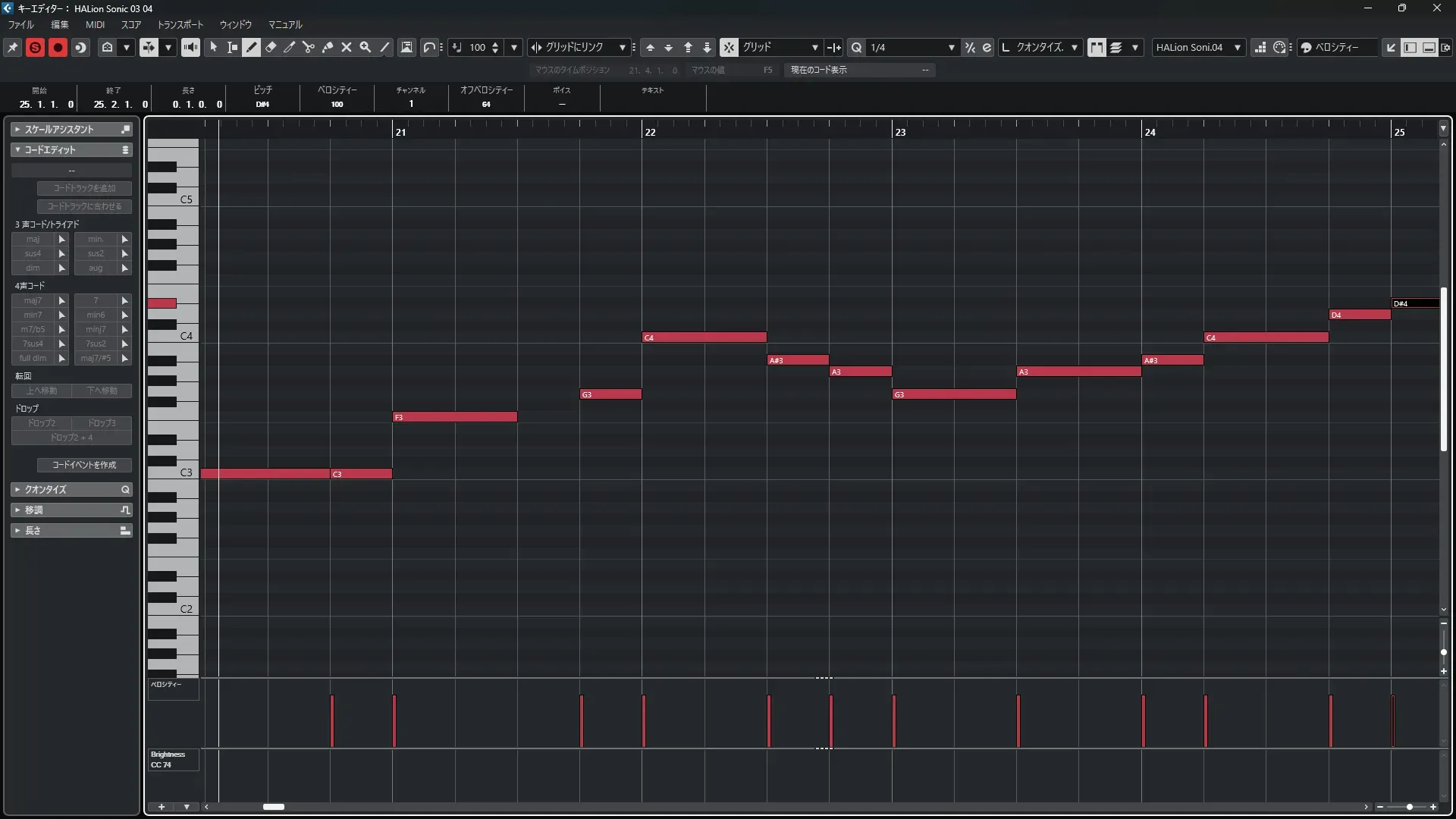Activate the Zoom magnifier tool
Screen dimensions: 1456x819
(366, 47)
